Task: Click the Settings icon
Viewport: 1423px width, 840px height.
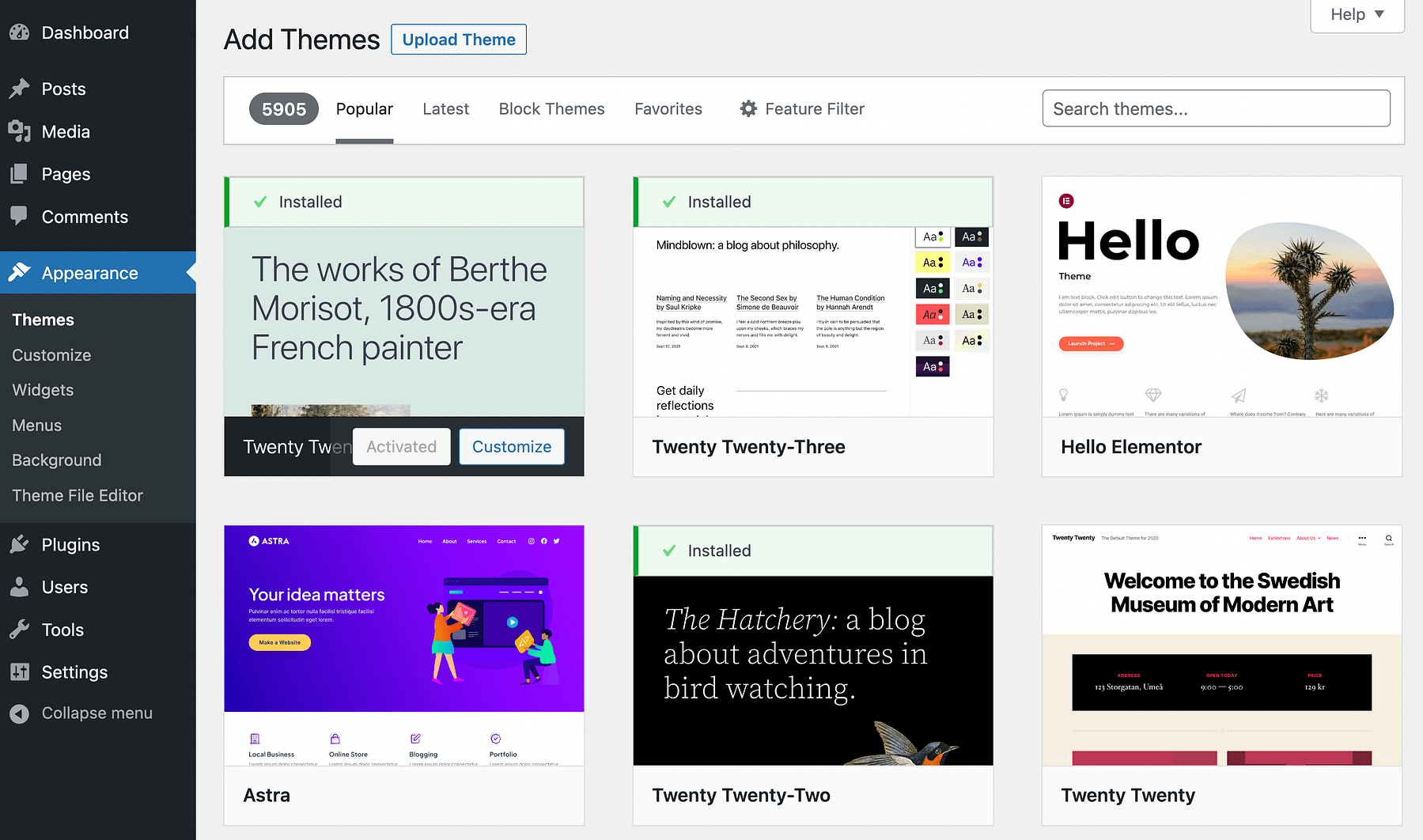Action: [19, 672]
